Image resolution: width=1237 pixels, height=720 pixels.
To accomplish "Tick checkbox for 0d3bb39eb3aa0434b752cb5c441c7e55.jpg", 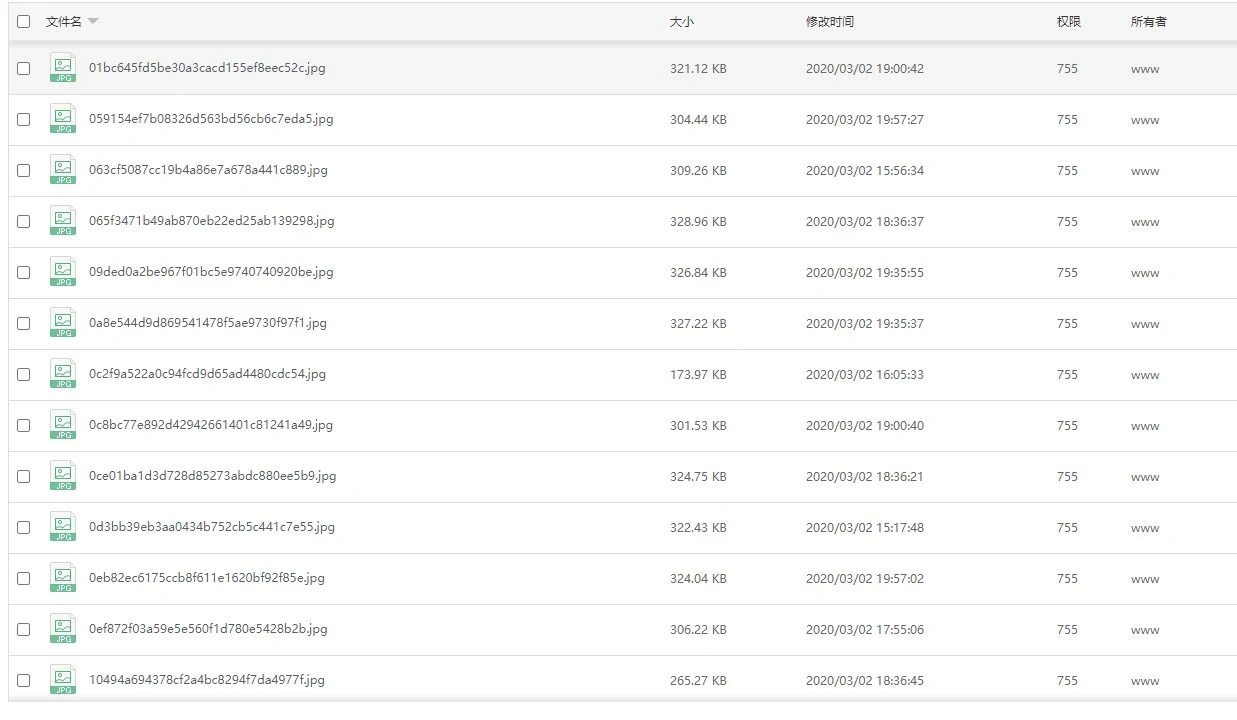I will (x=24, y=528).
